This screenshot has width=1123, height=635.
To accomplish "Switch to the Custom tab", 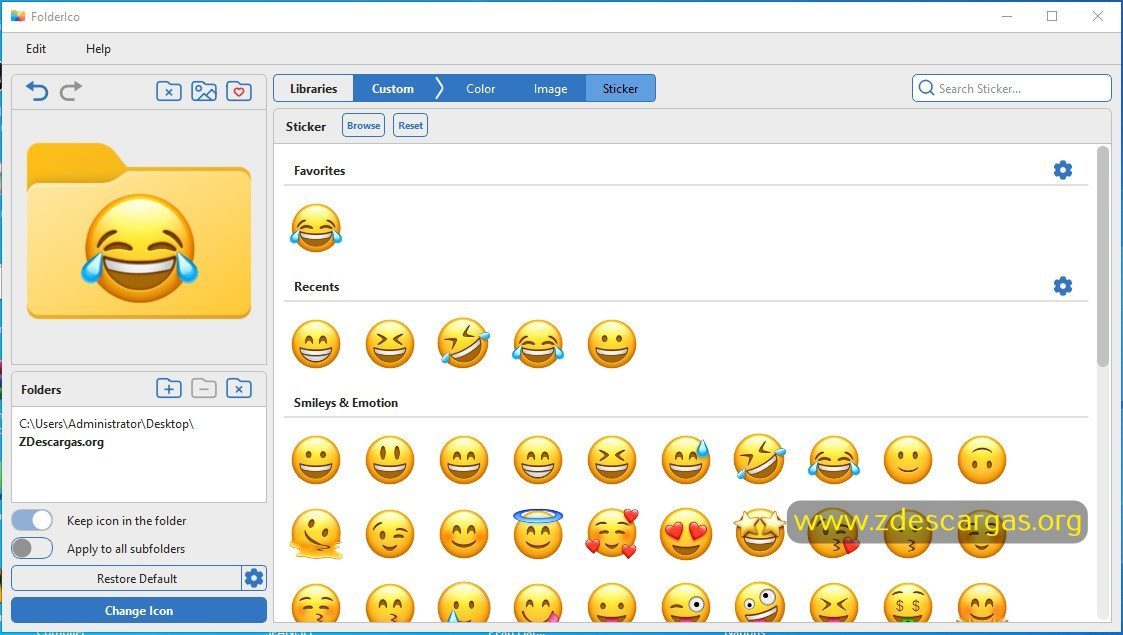I will (392, 88).
